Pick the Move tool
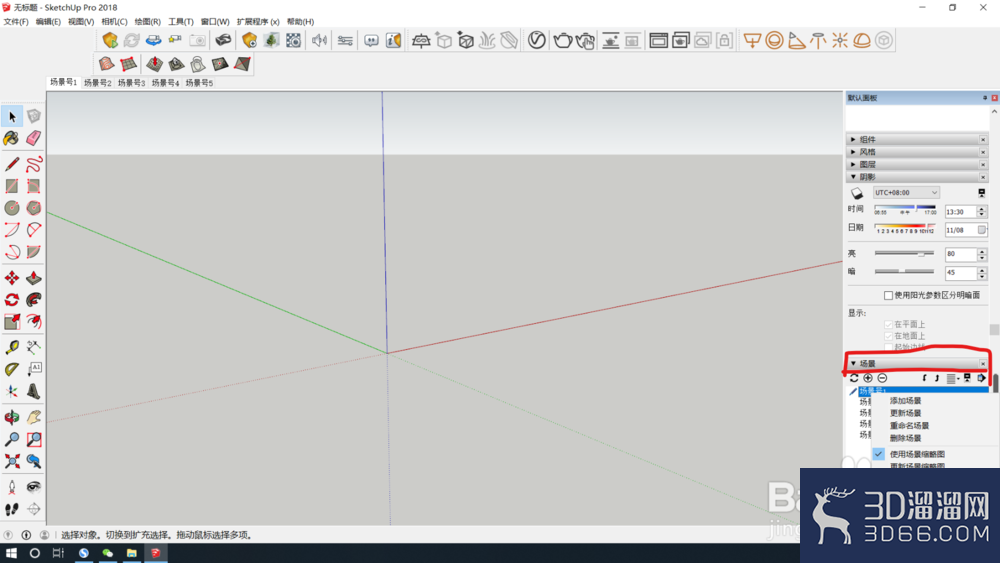 coord(11,278)
